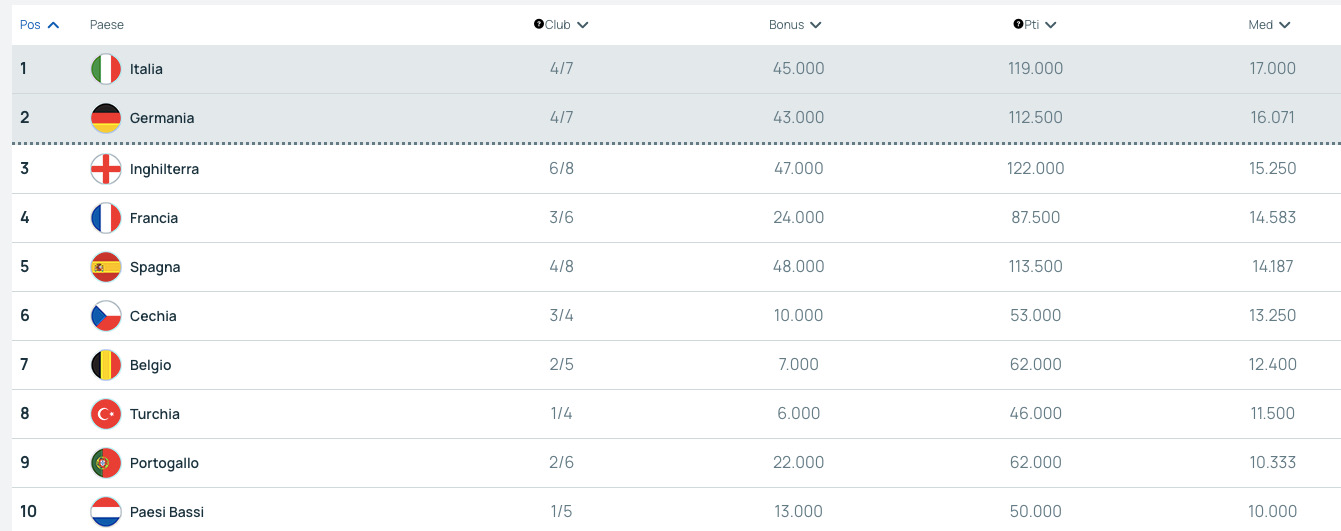Click the Germania flag icon
This screenshot has width=1341, height=531.
(x=106, y=118)
